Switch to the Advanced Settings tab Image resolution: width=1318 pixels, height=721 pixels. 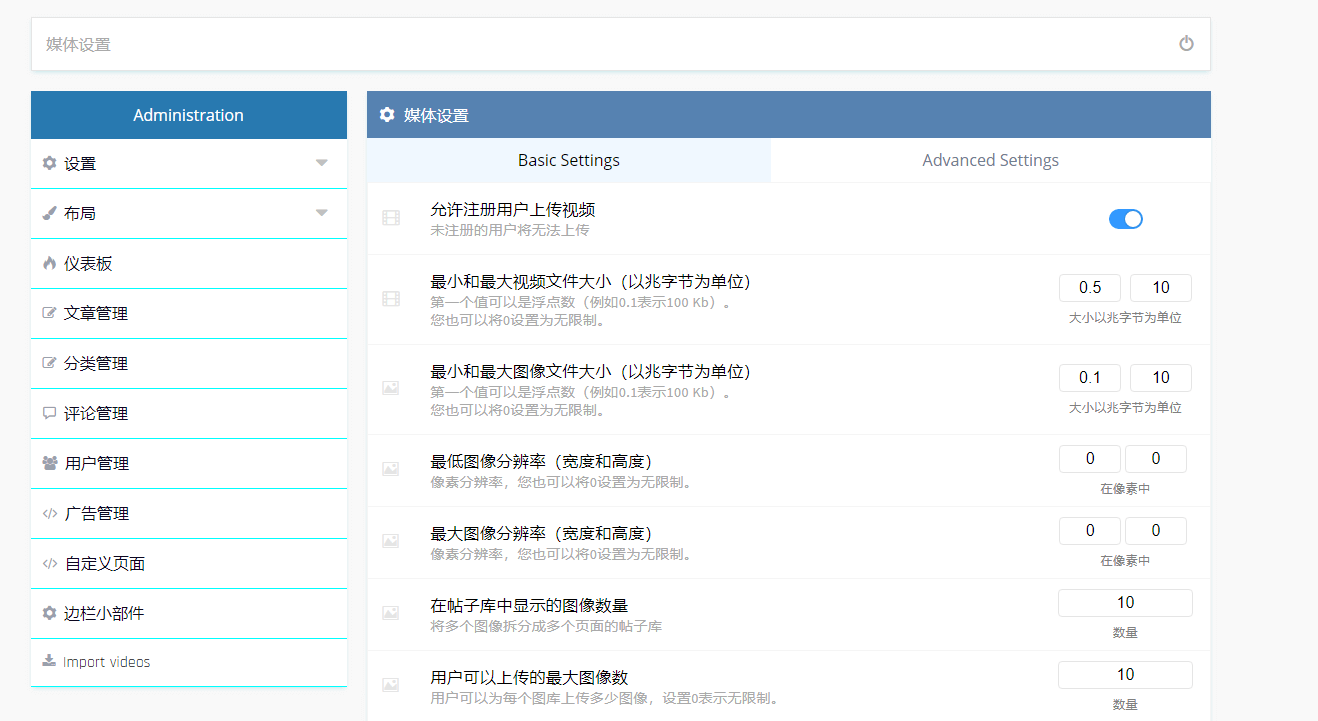tap(991, 160)
